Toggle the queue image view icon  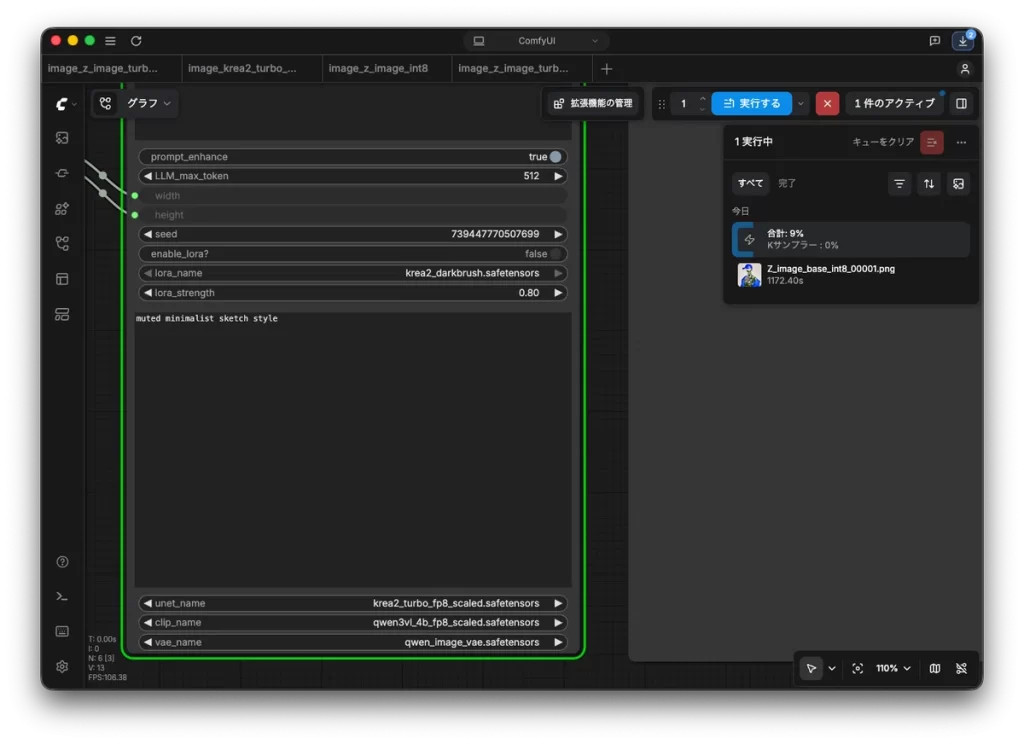958,184
